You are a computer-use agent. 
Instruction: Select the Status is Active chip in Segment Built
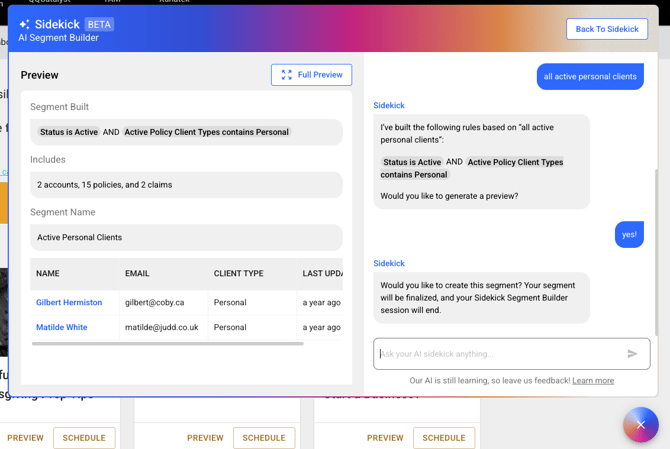point(69,132)
